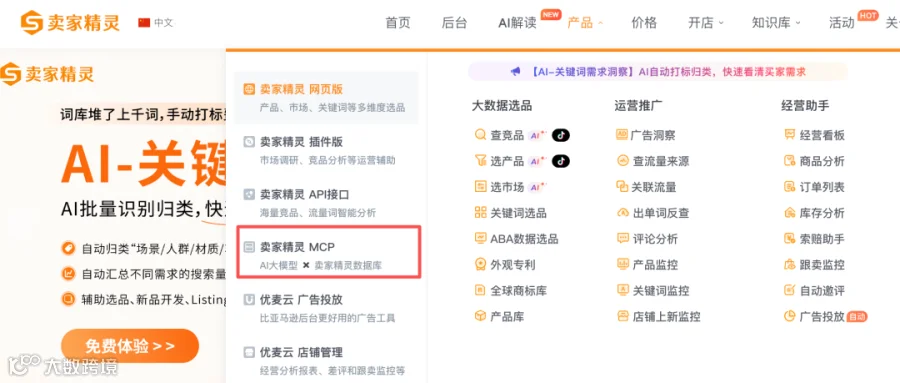Select the 选产品 funnel icon

[x=480, y=161]
